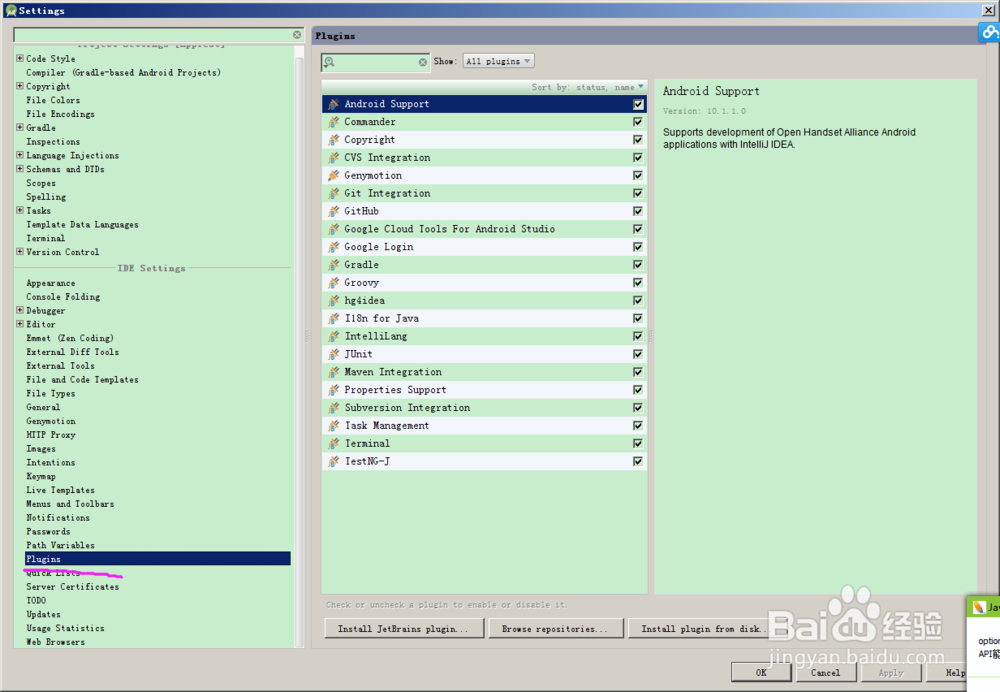Click the TestNG-J plugin icon
The image size is (1000, 692).
[333, 461]
